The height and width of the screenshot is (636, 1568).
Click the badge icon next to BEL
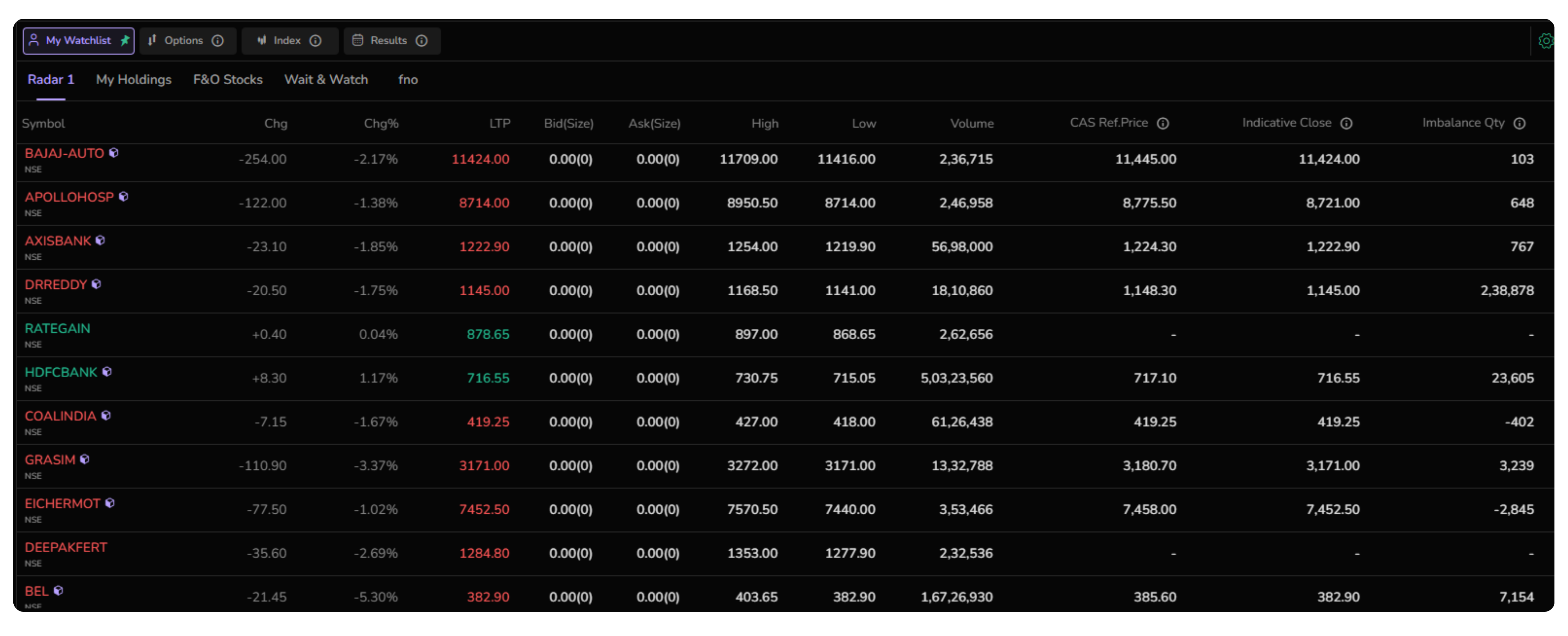pyautogui.click(x=58, y=591)
